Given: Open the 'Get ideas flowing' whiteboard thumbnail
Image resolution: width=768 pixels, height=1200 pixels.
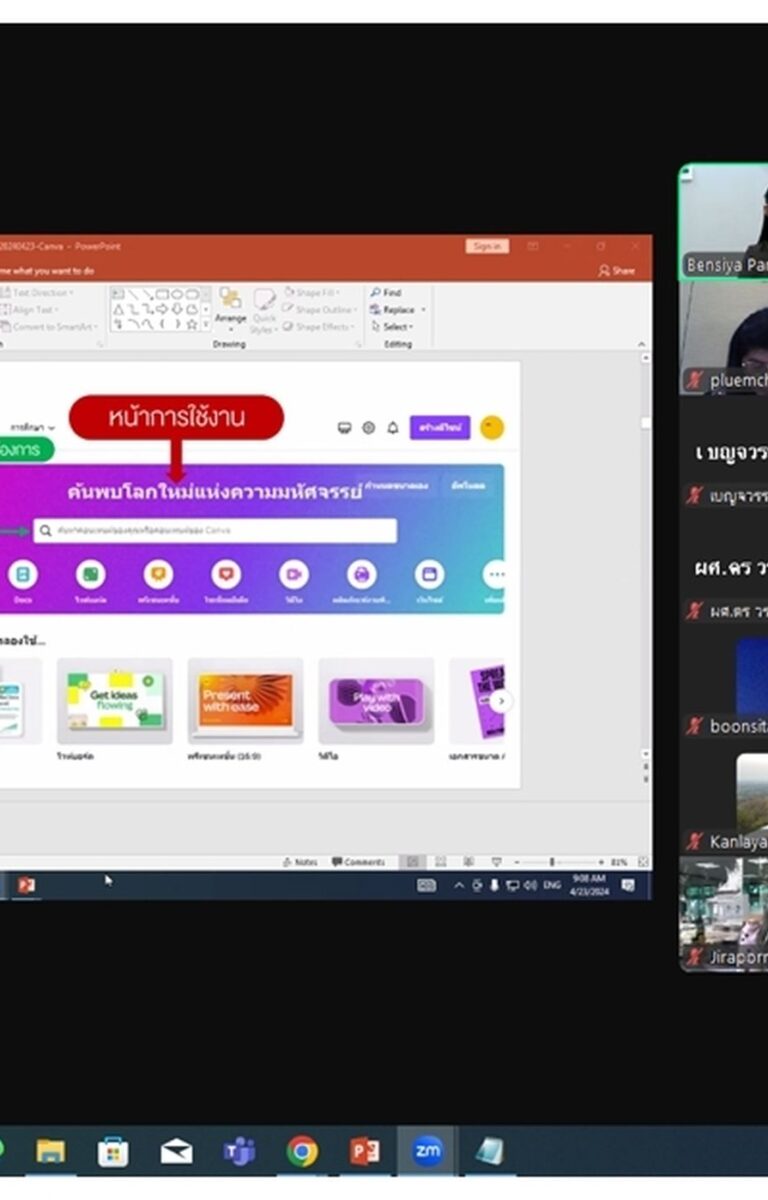Looking at the screenshot, I should pyautogui.click(x=115, y=700).
